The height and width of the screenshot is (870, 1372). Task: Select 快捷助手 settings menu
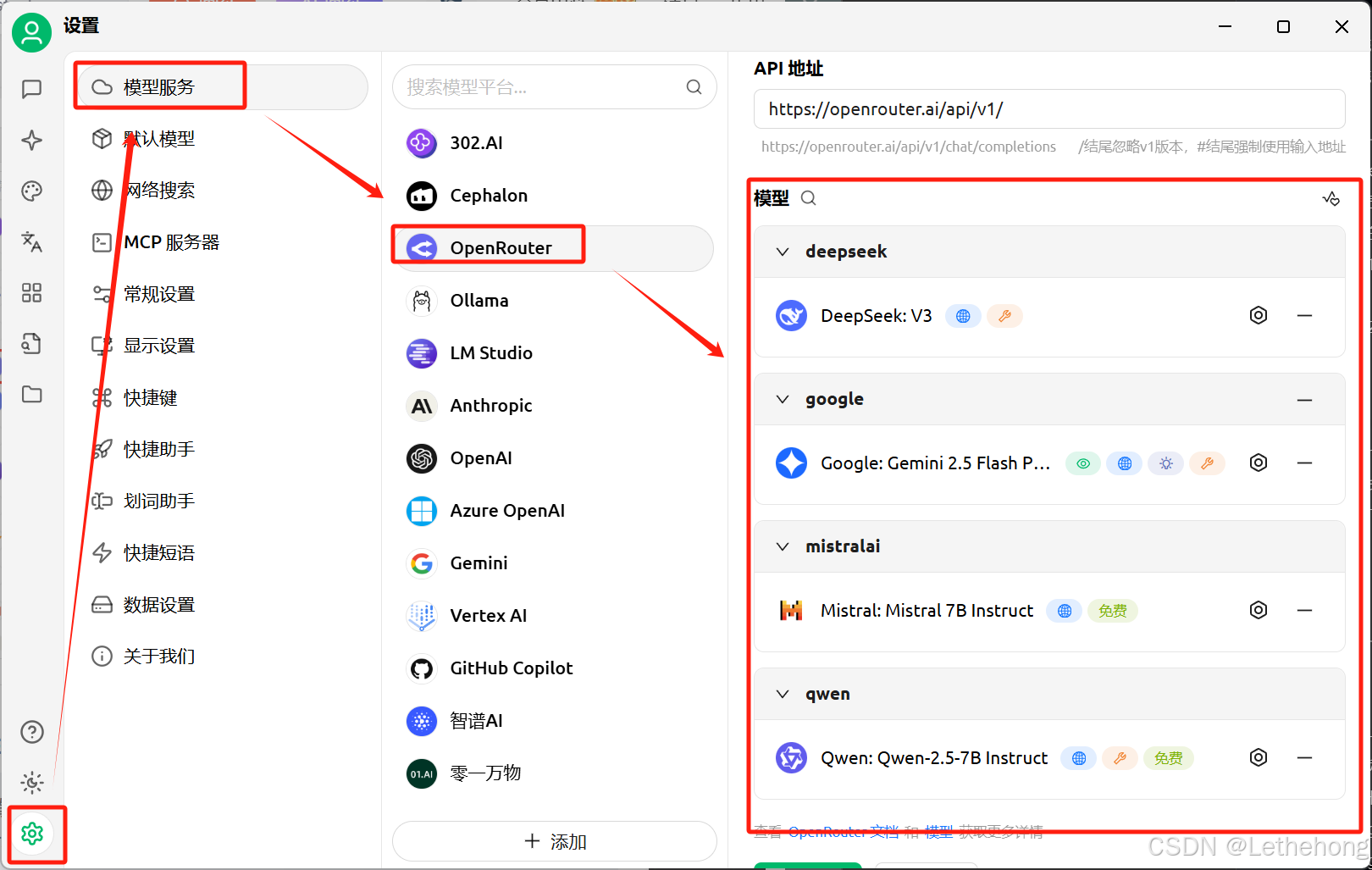(223, 449)
